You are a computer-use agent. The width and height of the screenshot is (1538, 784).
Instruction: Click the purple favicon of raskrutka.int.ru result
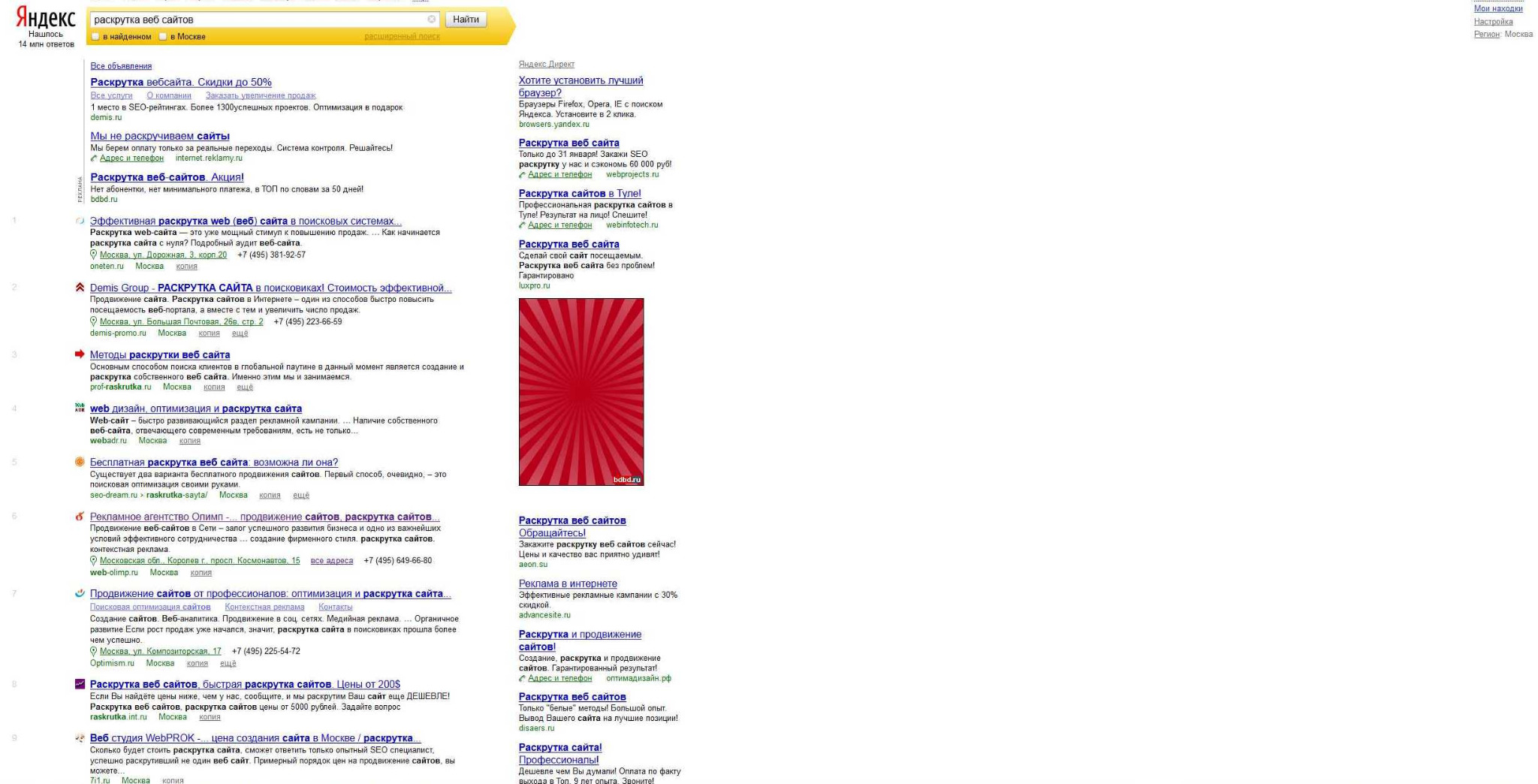click(x=80, y=684)
